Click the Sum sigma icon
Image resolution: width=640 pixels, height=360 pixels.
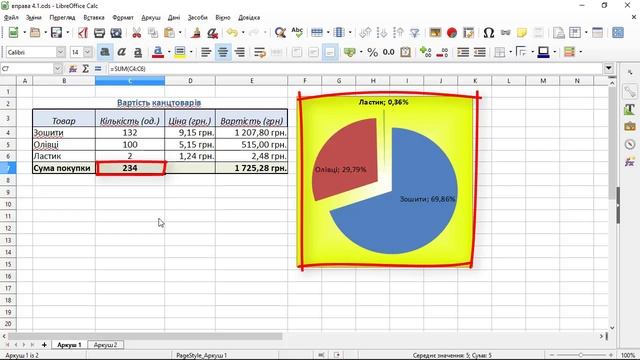[85, 69]
